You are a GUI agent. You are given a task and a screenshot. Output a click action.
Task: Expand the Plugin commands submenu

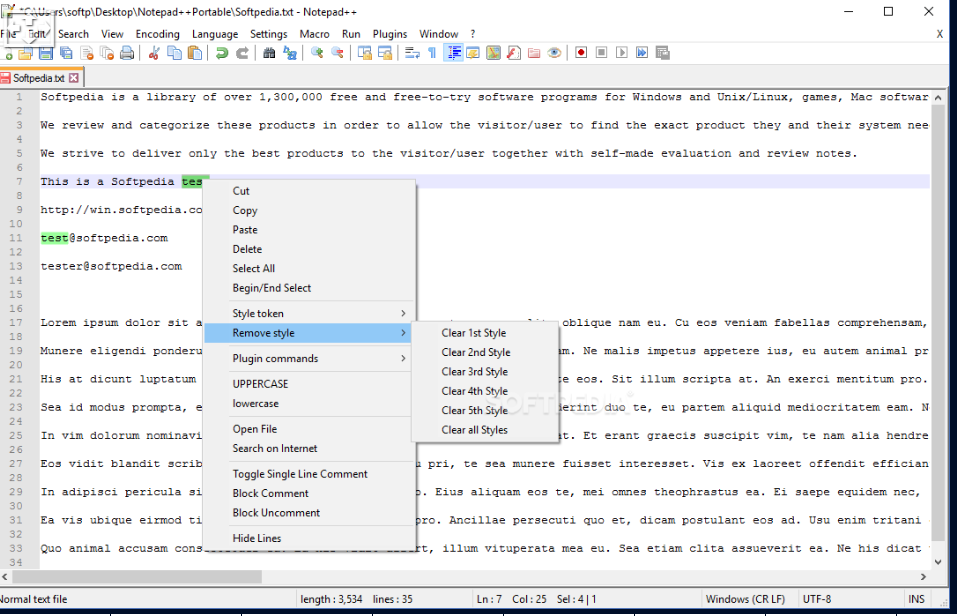tap(309, 358)
